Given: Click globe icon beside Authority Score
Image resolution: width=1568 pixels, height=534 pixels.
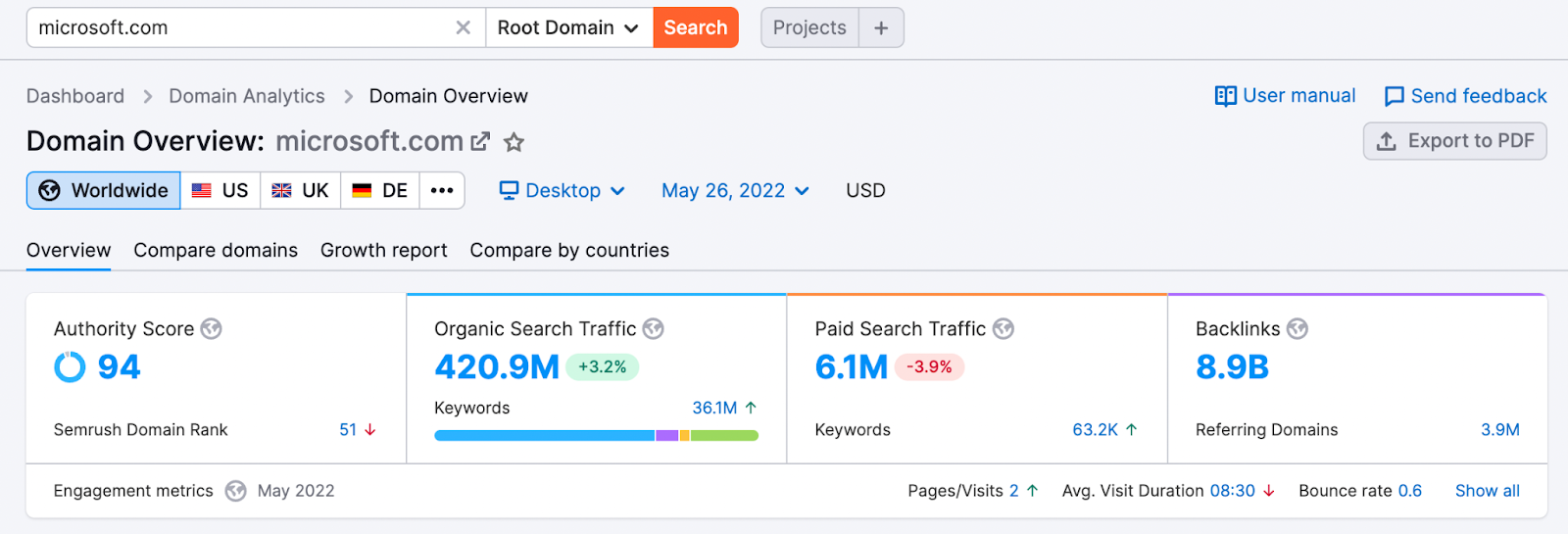Looking at the screenshot, I should [x=211, y=329].
